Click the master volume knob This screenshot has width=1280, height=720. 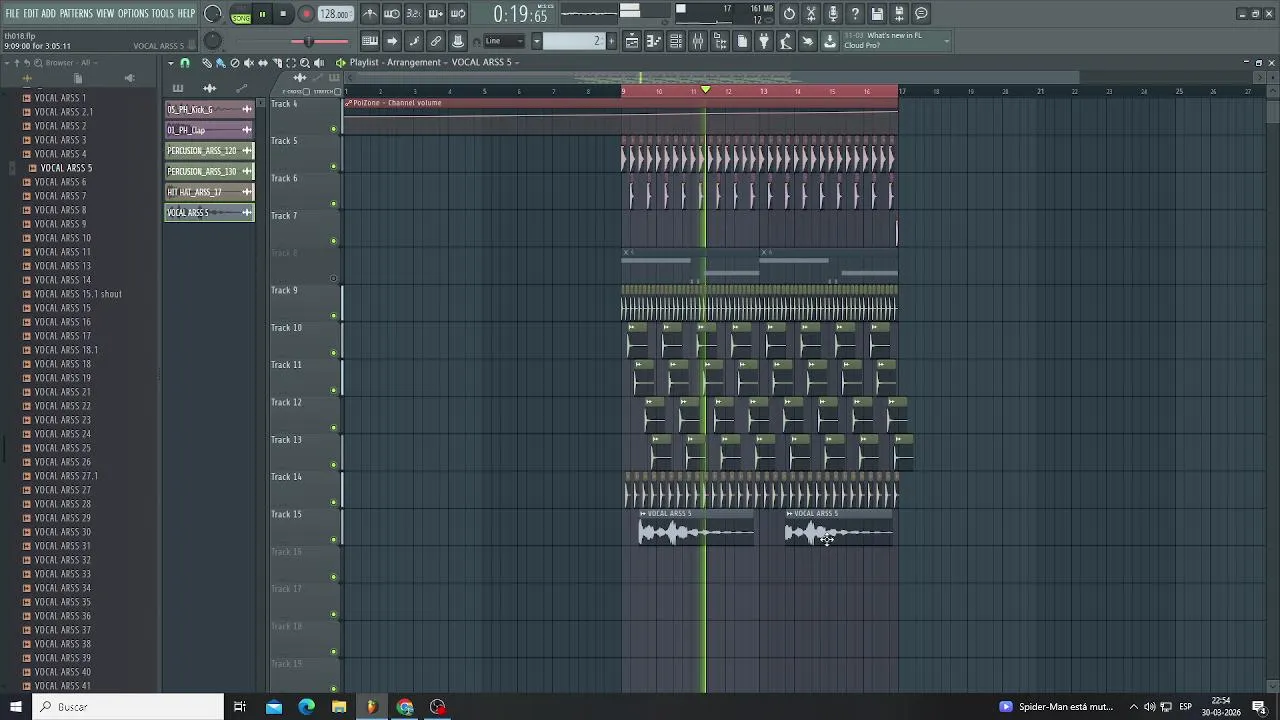pyautogui.click(x=212, y=14)
